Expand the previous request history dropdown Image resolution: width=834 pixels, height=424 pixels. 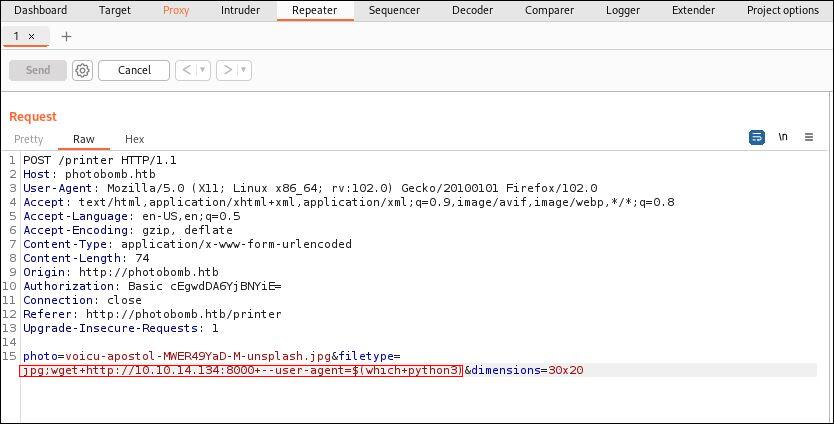tap(202, 70)
